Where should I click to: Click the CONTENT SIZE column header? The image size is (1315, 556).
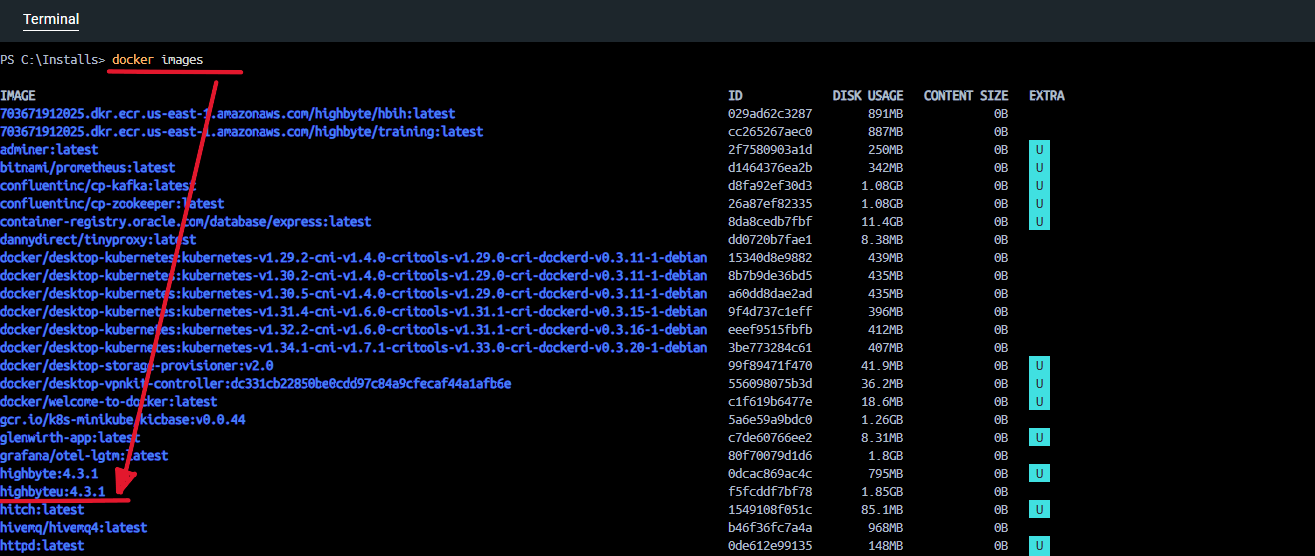pos(965,96)
